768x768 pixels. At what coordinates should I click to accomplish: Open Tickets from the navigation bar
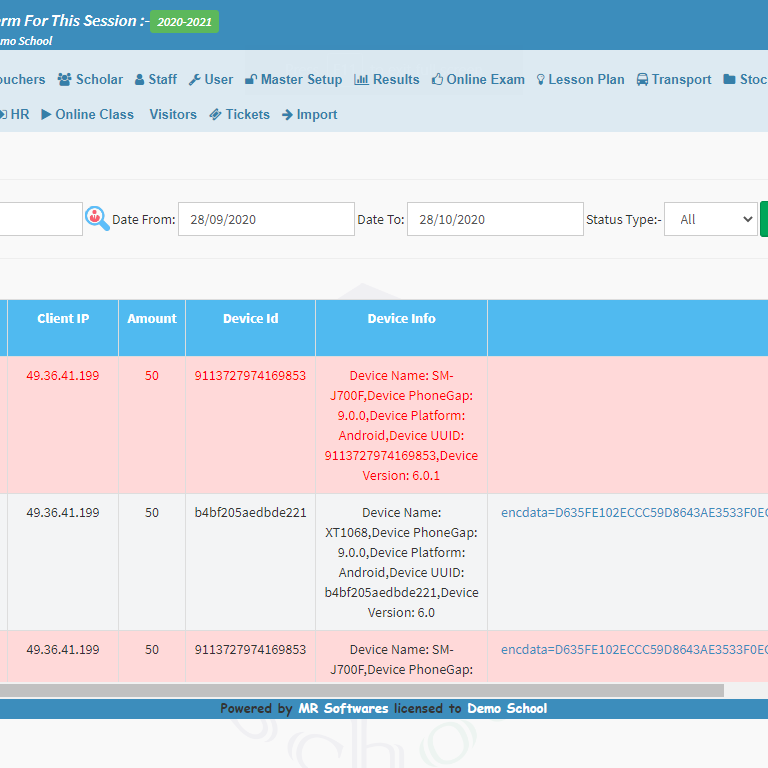[x=239, y=115]
